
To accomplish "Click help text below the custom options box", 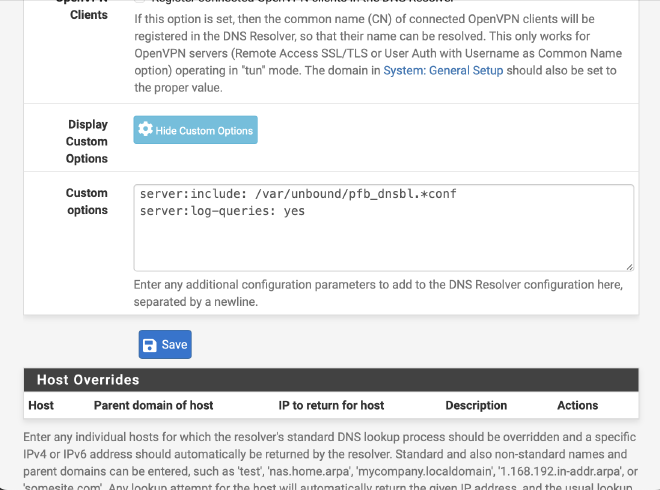I will click(x=378, y=293).
